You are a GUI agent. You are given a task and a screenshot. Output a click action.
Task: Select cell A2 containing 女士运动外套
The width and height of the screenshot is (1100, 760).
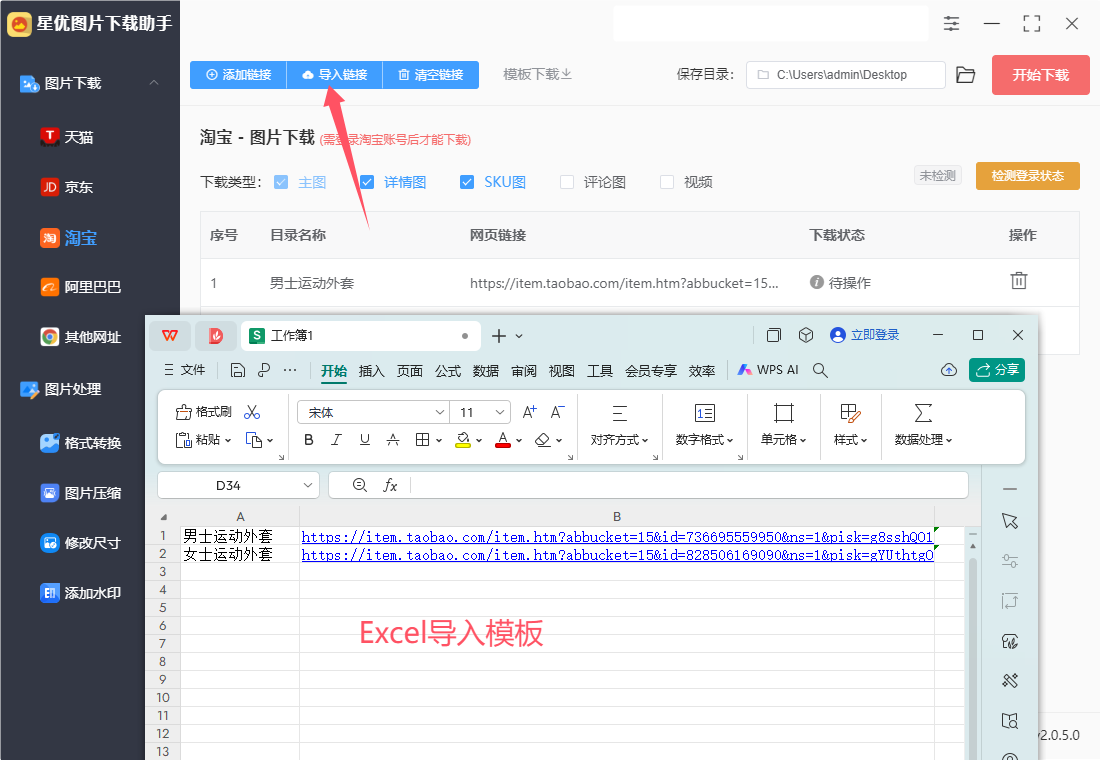point(240,554)
